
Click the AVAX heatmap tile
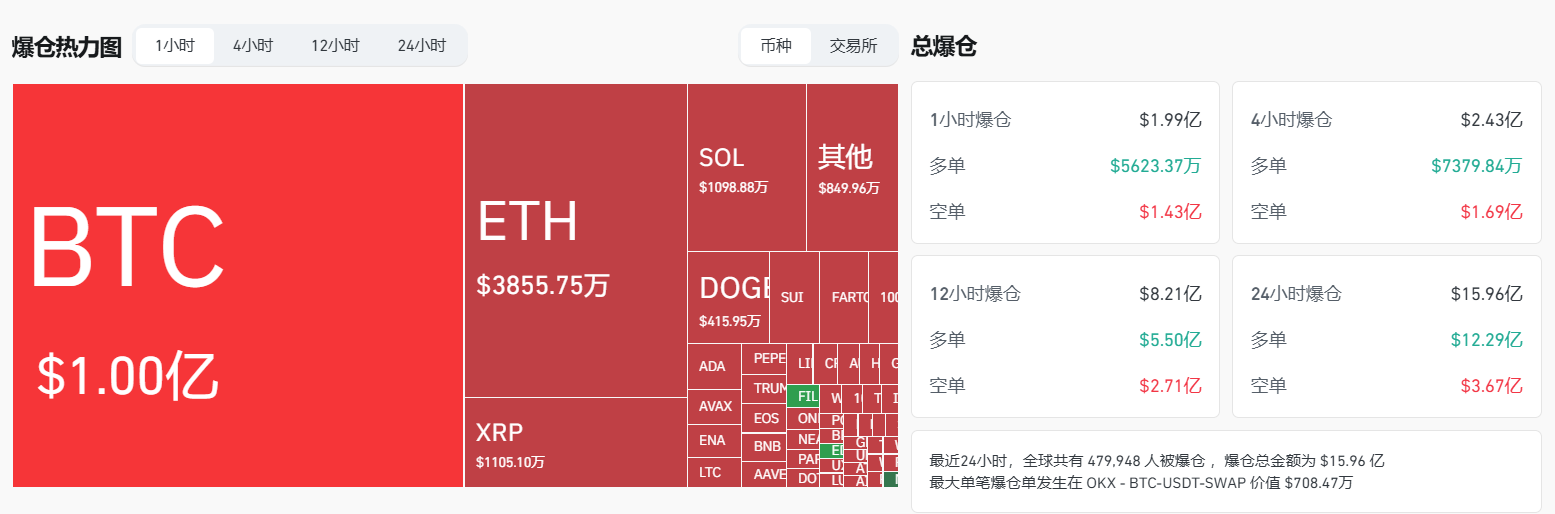[x=714, y=406]
